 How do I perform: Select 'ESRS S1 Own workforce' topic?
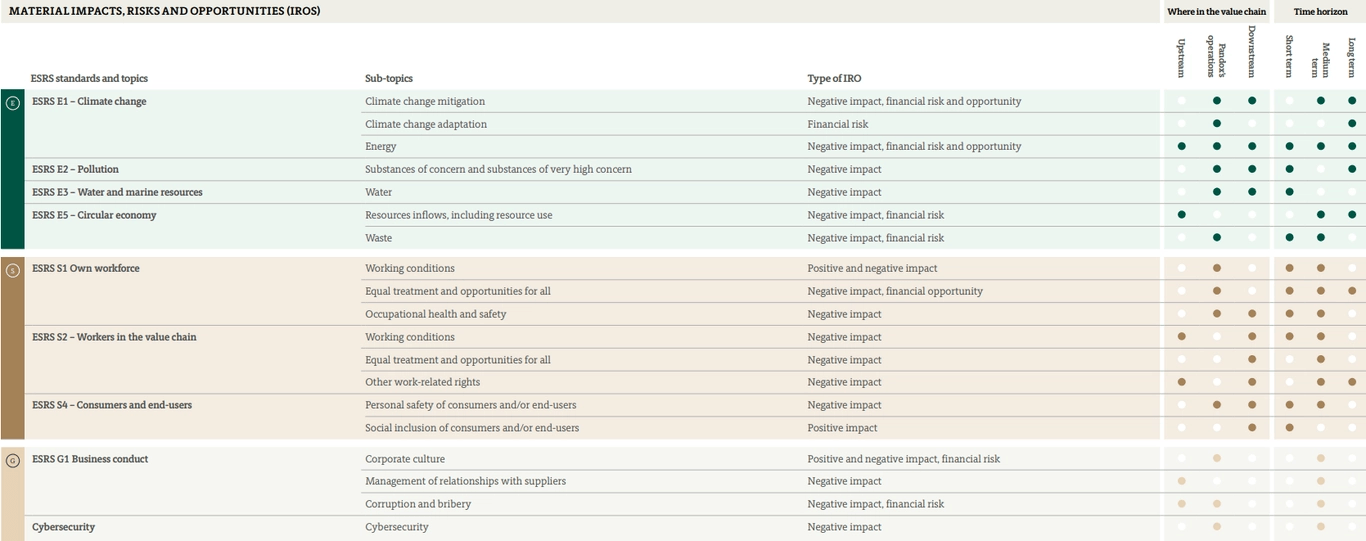86,268
